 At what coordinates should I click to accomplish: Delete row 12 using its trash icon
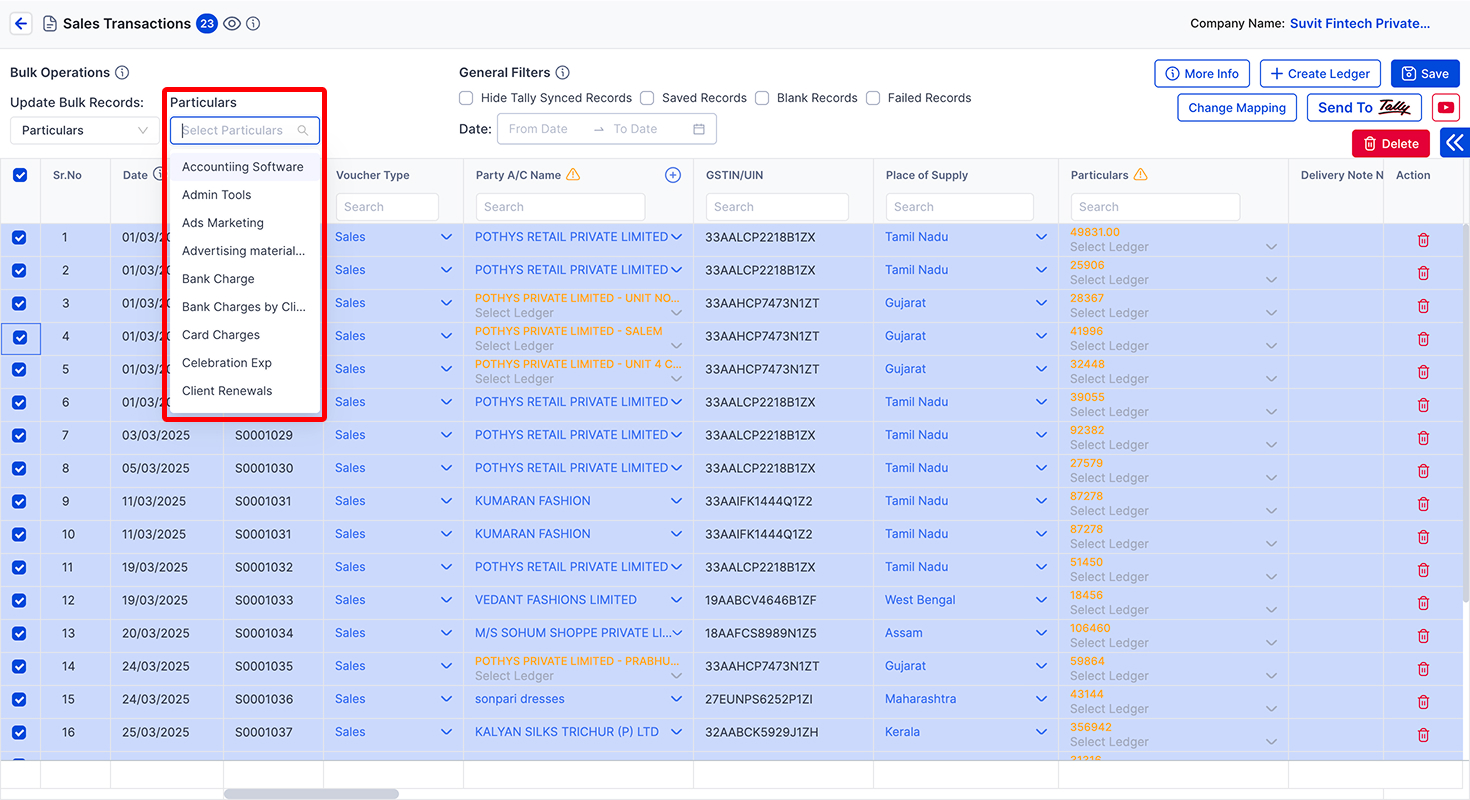(1423, 603)
